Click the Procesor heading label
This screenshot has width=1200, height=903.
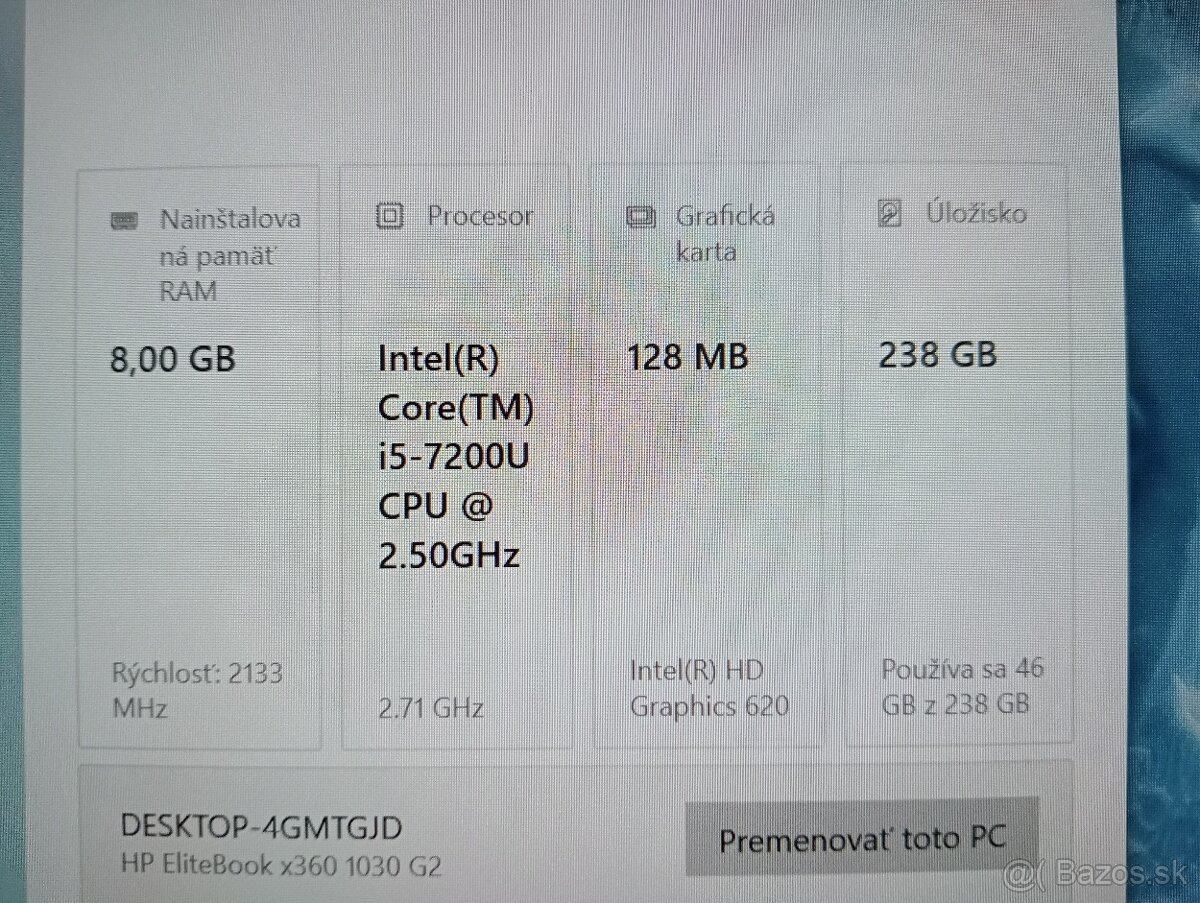480,216
